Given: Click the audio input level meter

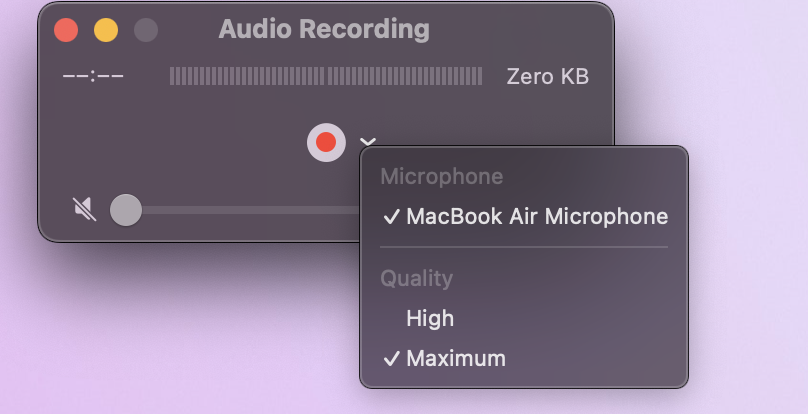Looking at the screenshot, I should (325, 76).
